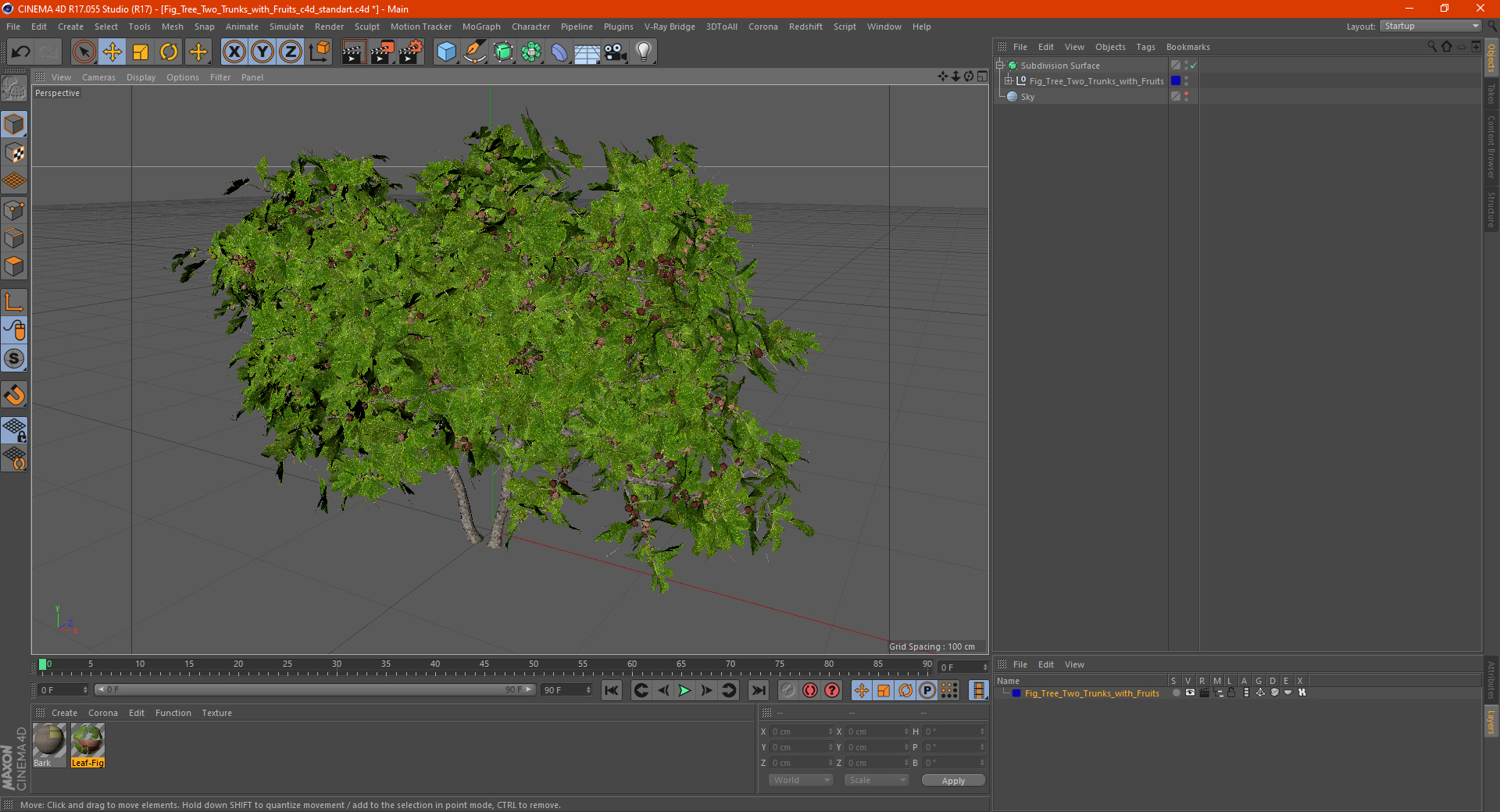Open World coordinate mode dropdown
The height and width of the screenshot is (812, 1500).
click(801, 780)
